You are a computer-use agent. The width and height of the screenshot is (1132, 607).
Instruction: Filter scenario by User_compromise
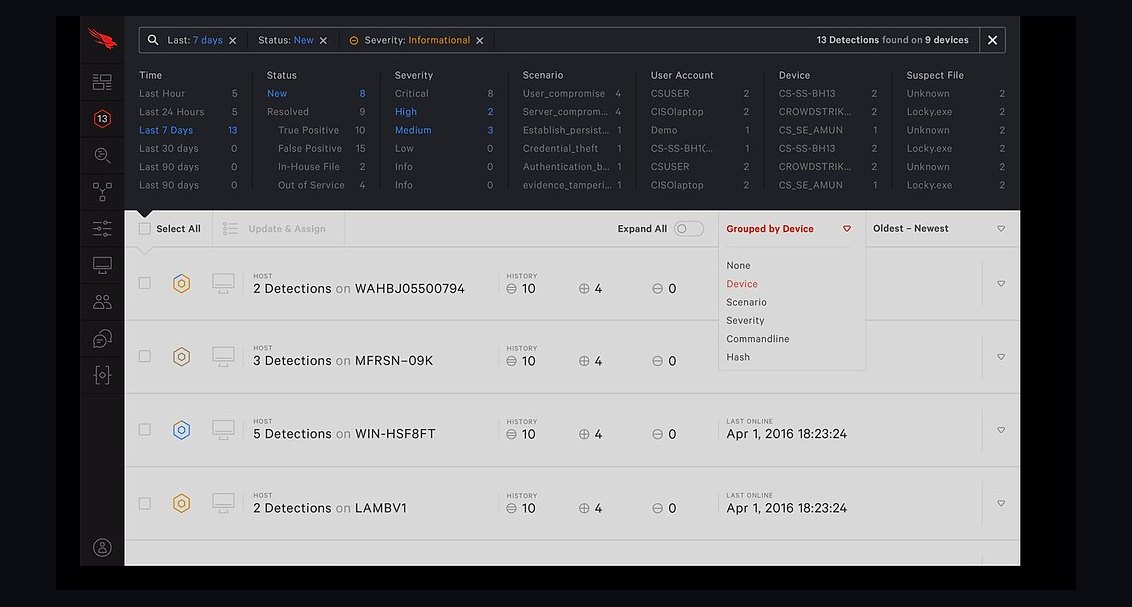pyautogui.click(x=564, y=94)
